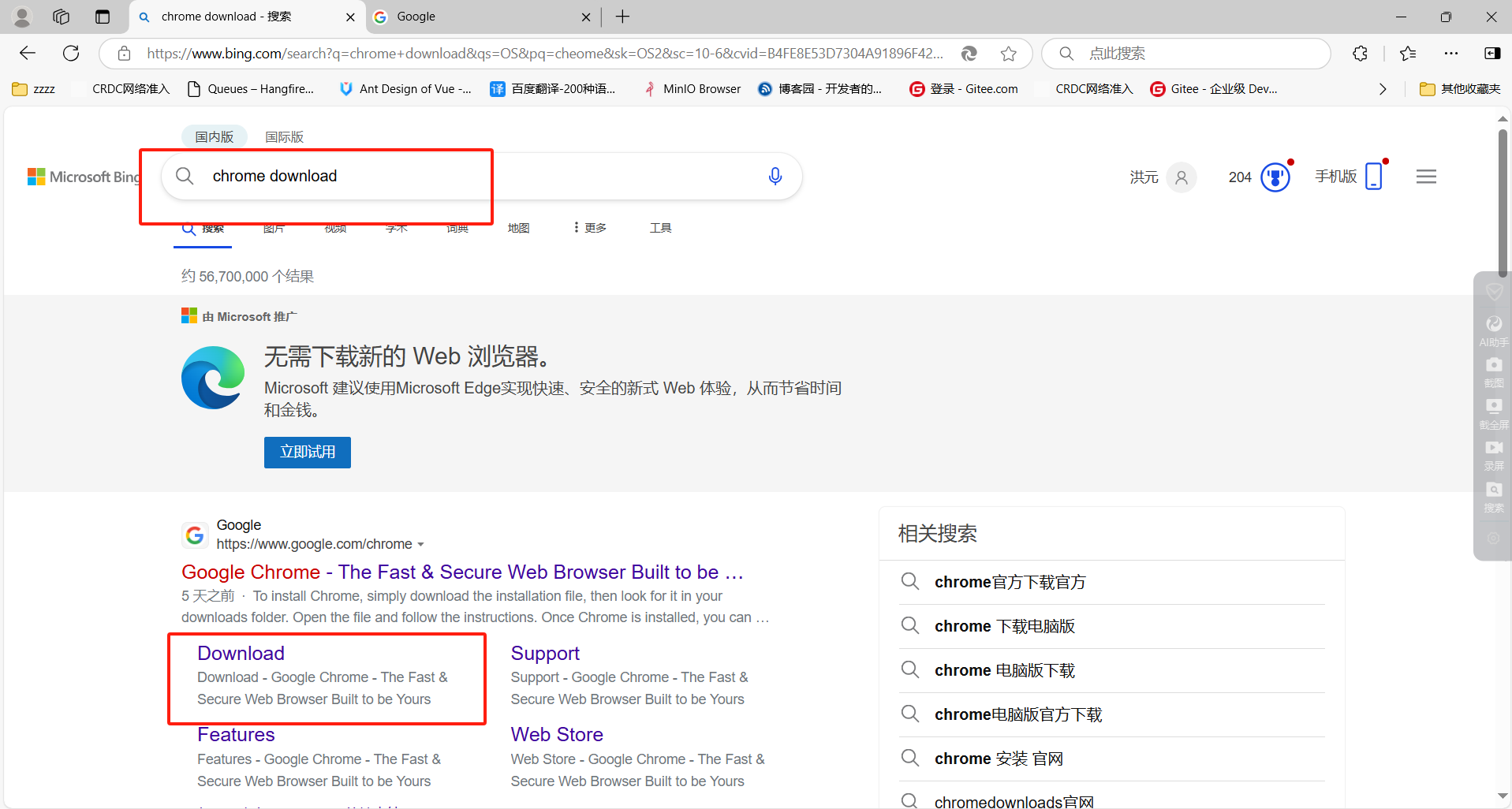This screenshot has height=809, width=1512.
Task: Toggle the browser sidebar panel
Action: coord(1492,54)
